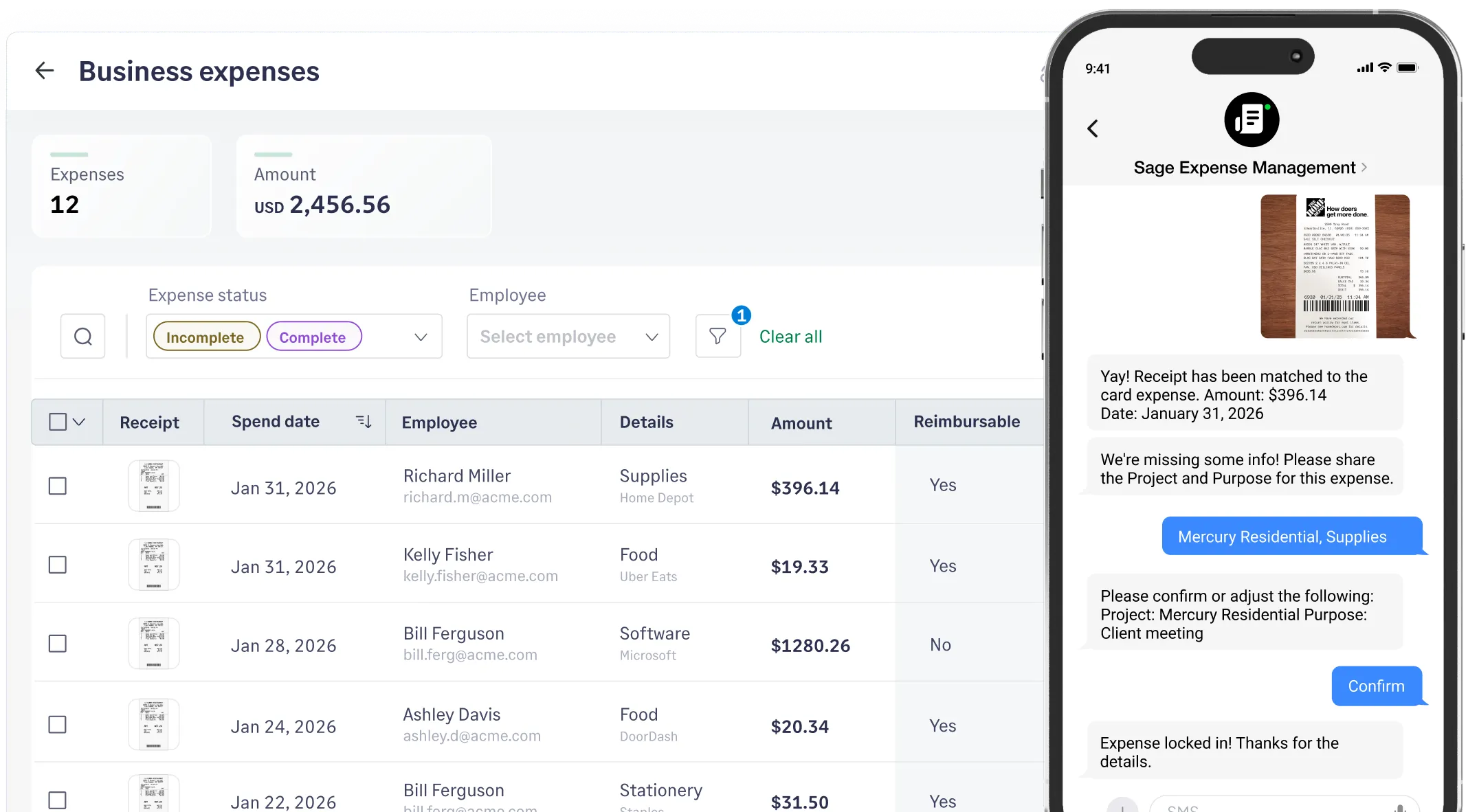Tap the Confirm message bubble

tap(1377, 686)
